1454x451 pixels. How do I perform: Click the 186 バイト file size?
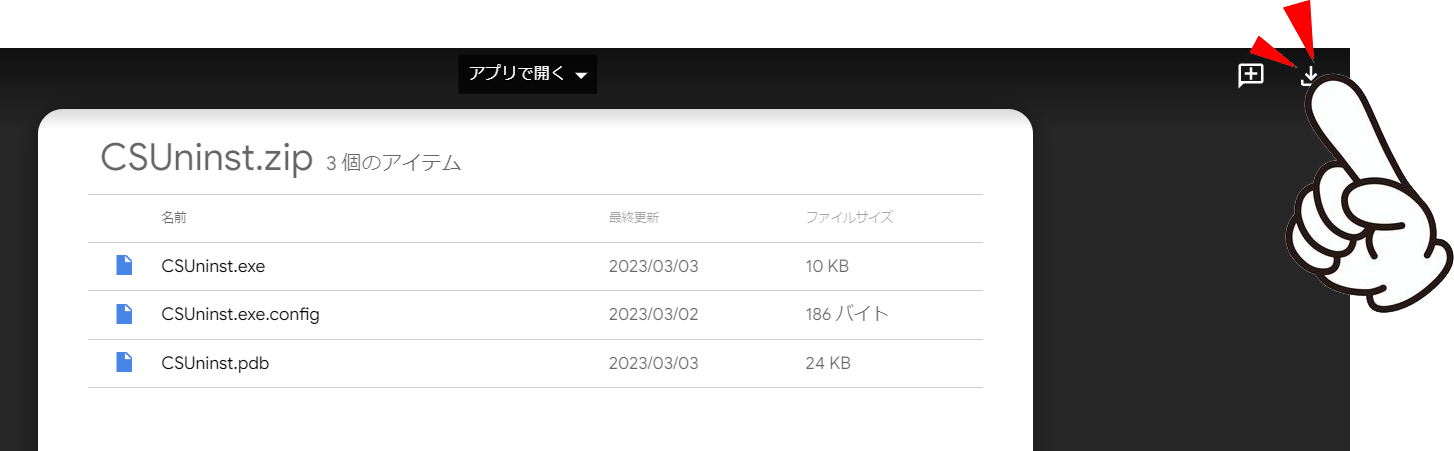coord(846,314)
